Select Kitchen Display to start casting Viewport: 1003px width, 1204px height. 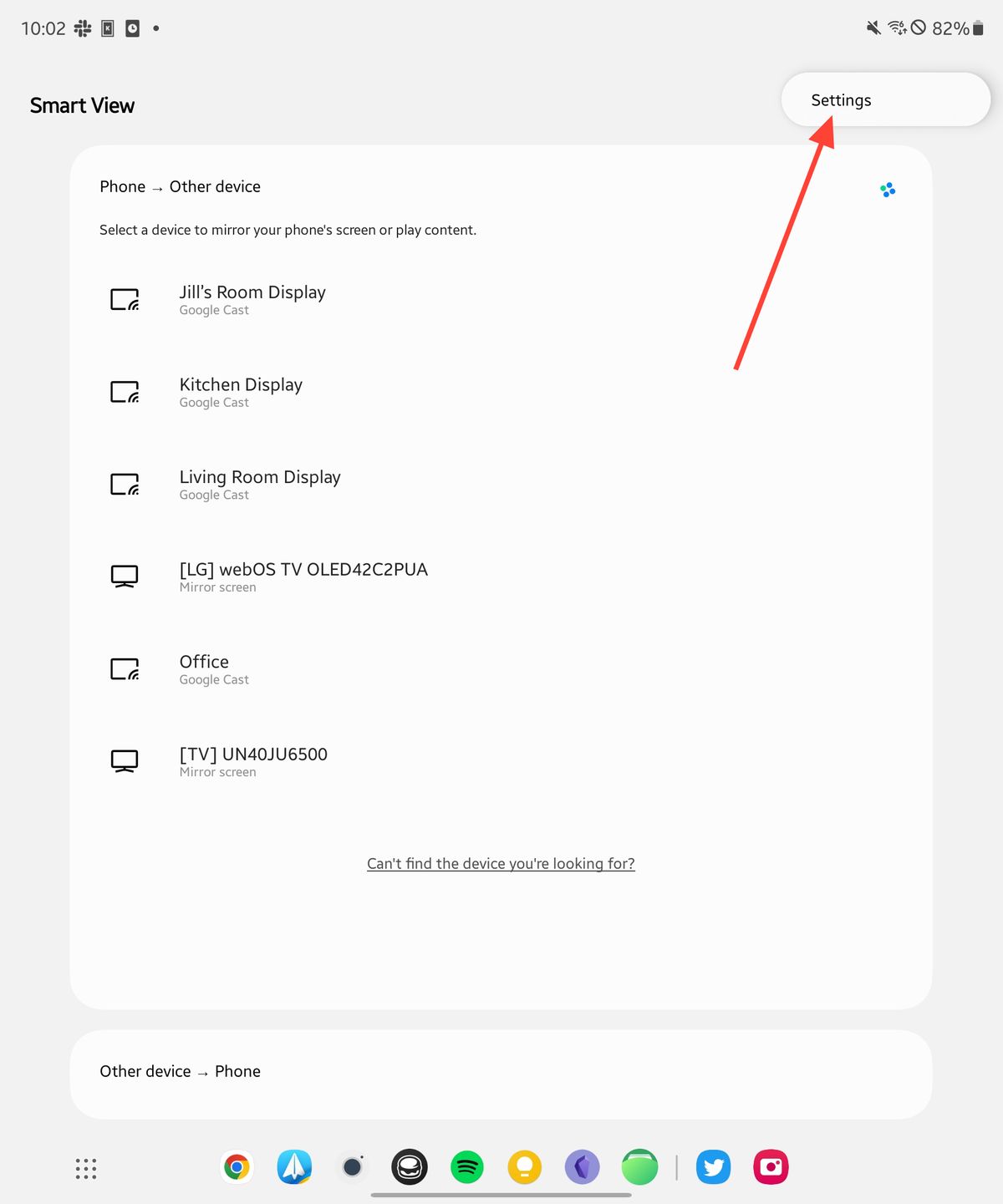click(x=241, y=391)
